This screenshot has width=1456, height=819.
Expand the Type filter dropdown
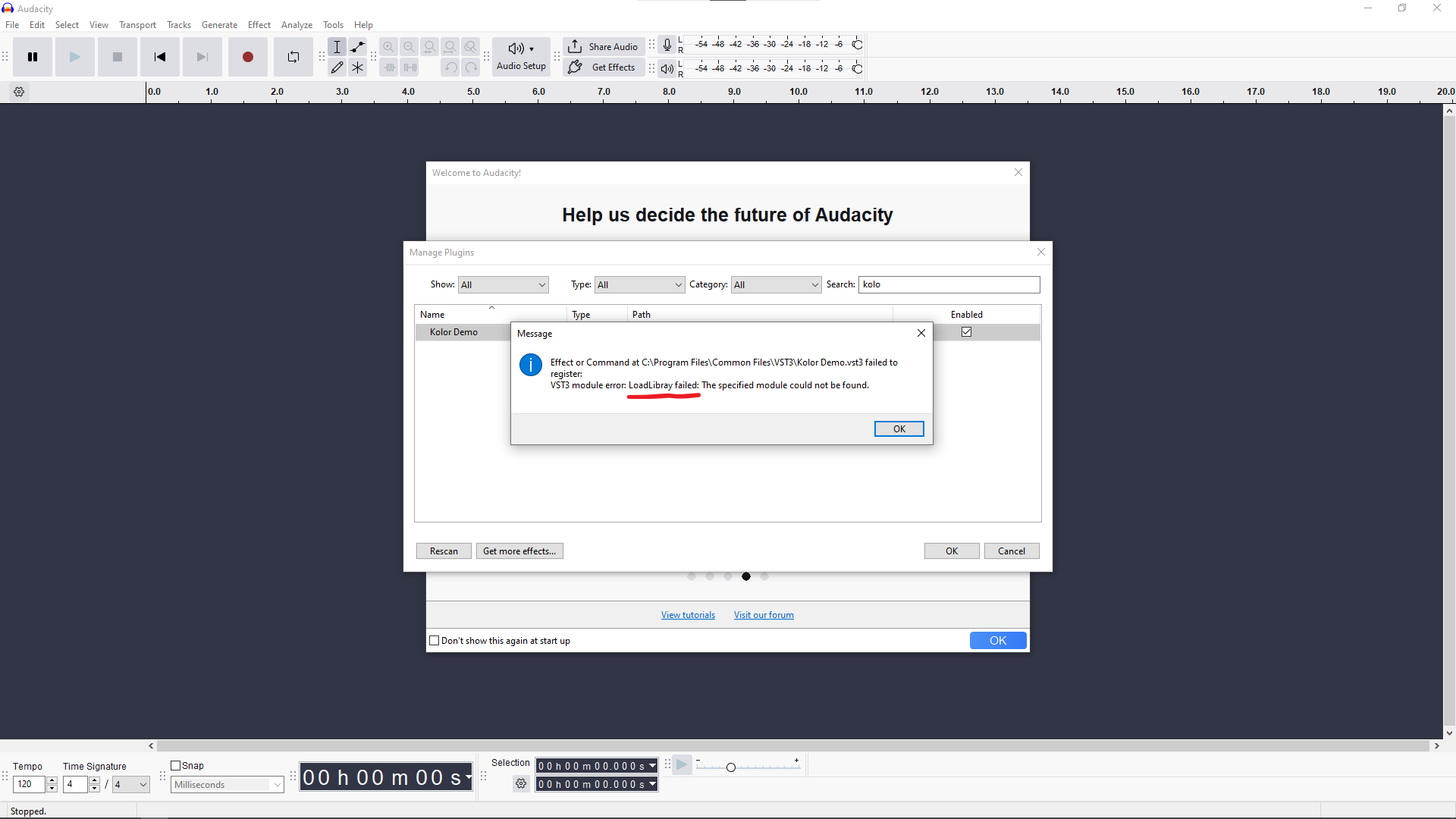[x=640, y=285]
